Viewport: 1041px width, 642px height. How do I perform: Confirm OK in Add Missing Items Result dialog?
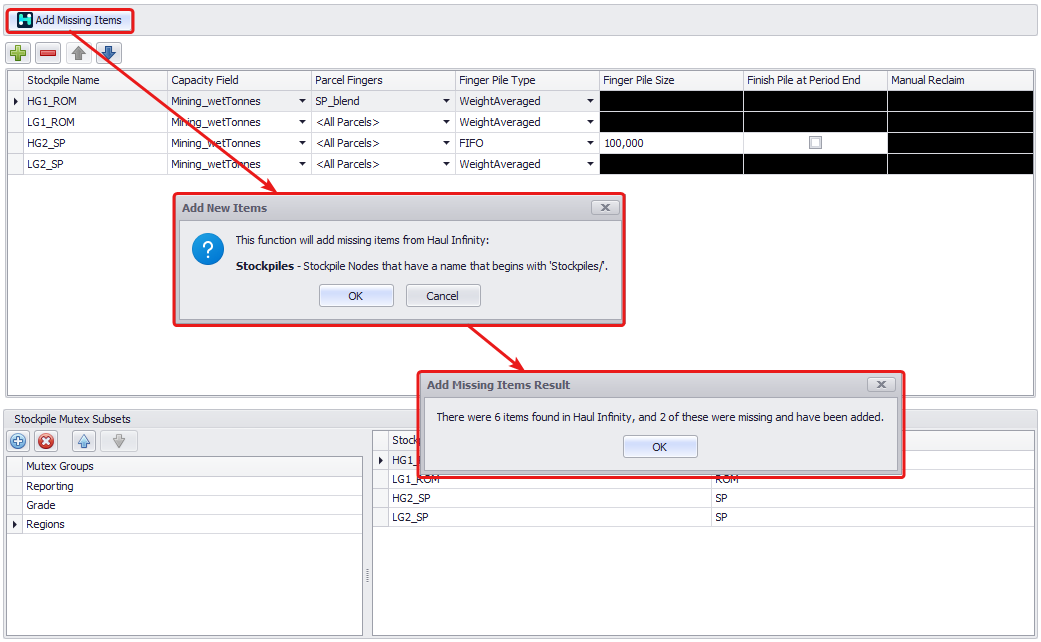pos(659,447)
